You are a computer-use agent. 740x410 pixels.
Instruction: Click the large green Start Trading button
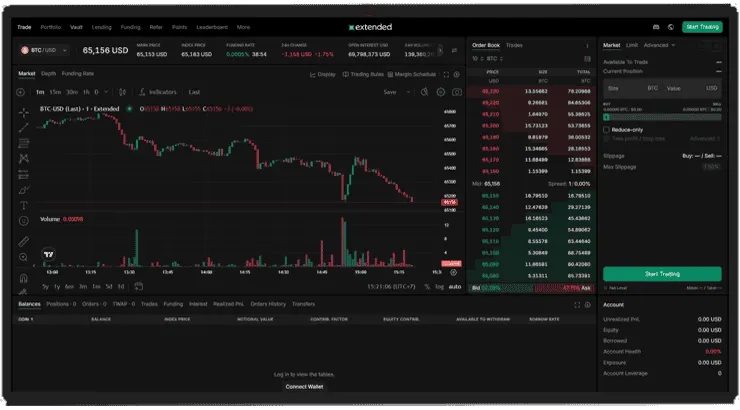click(662, 274)
